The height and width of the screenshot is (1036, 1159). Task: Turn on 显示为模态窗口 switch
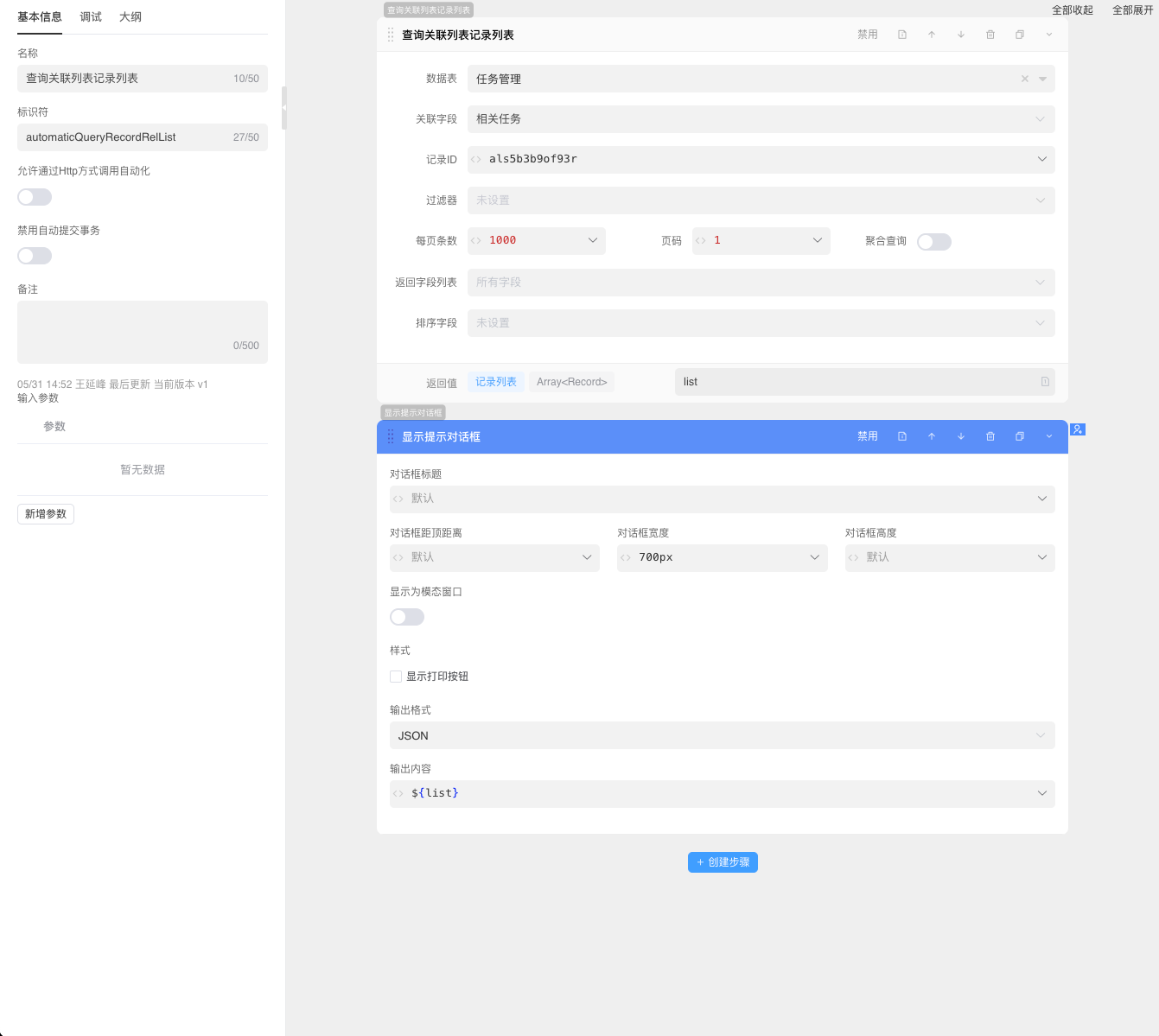click(x=407, y=617)
